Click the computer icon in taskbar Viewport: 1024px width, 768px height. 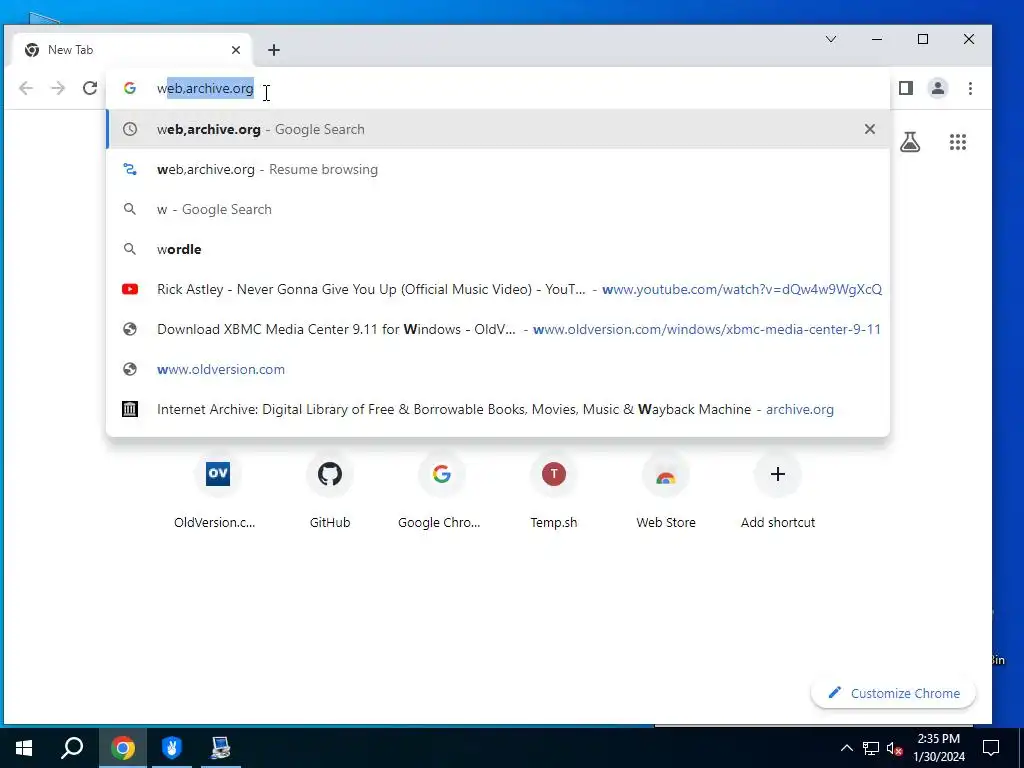tap(221, 747)
